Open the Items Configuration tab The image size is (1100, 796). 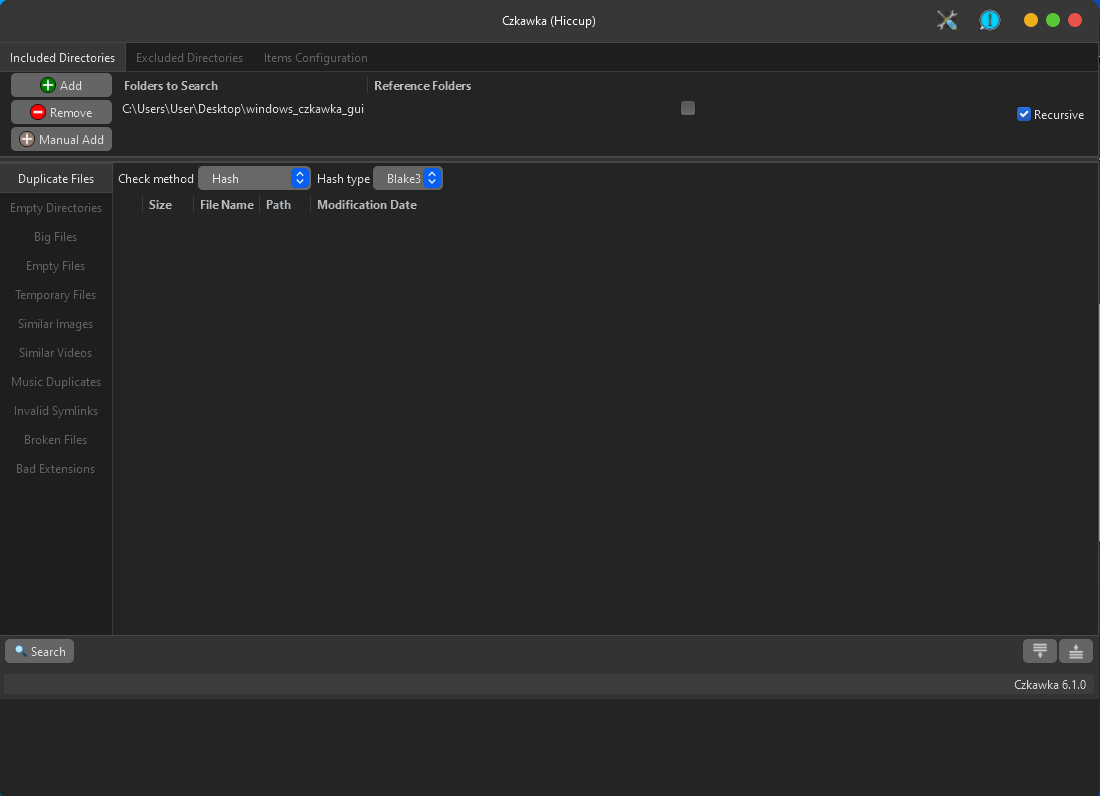pyautogui.click(x=315, y=57)
